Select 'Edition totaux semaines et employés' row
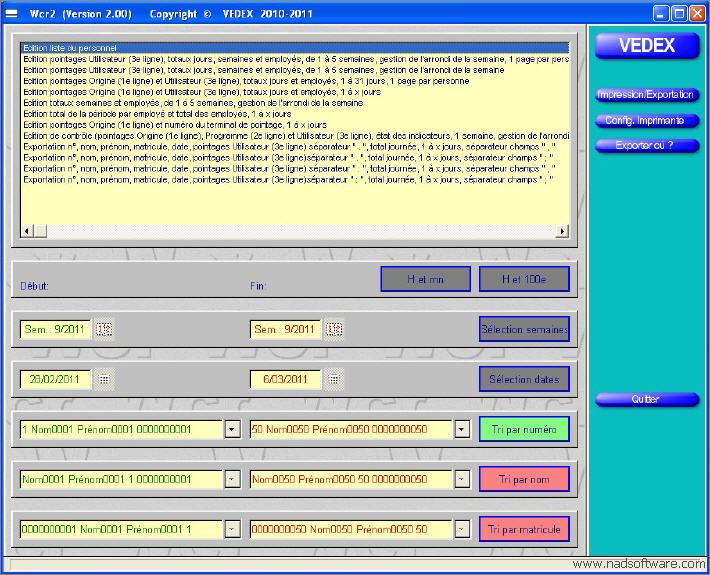The image size is (710, 575). (295, 103)
